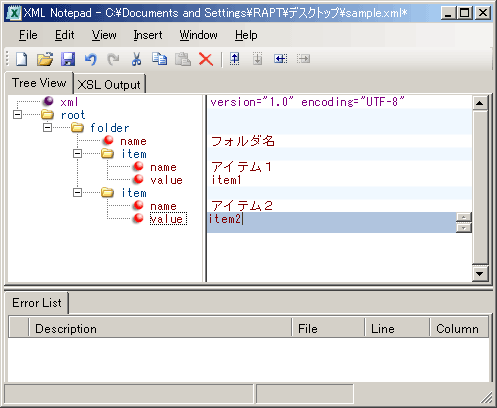Screen dimensions: 497x408
Task: Click the アイテム１ value text
Action: (x=242, y=167)
